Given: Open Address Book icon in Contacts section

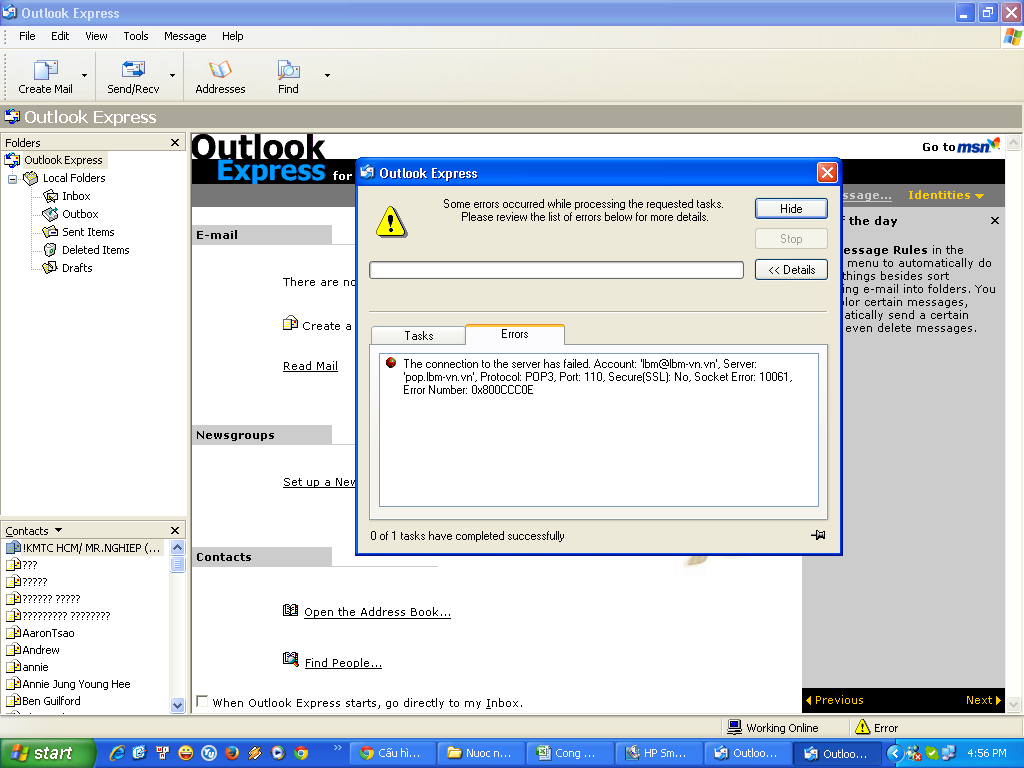Looking at the screenshot, I should click(x=291, y=610).
